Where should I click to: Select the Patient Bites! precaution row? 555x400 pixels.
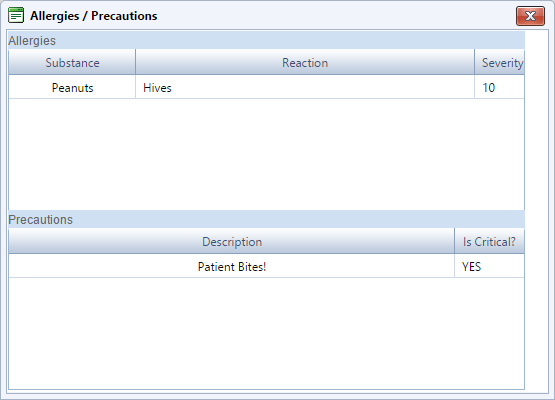267,266
